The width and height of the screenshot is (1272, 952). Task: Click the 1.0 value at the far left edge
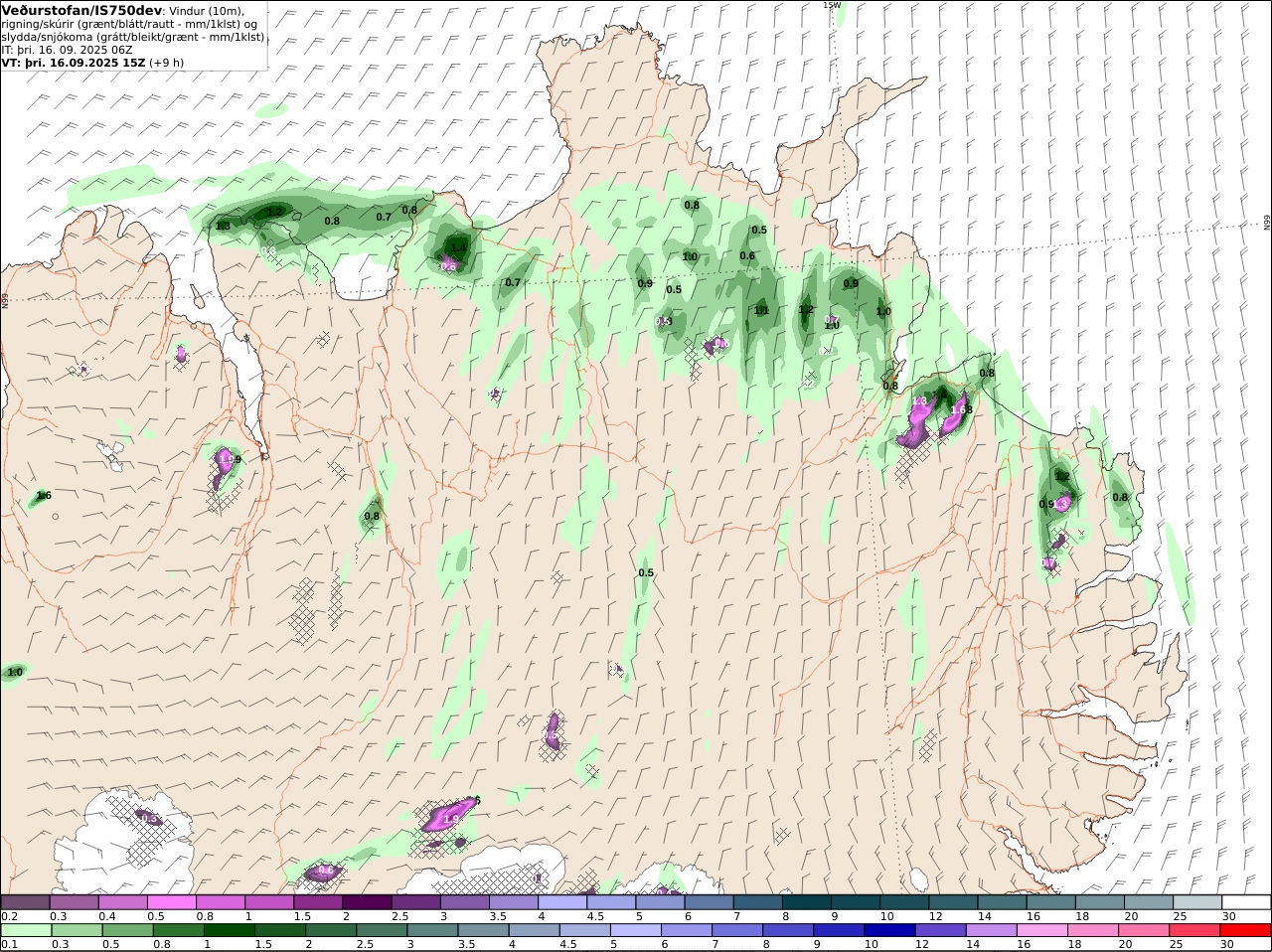15,673
